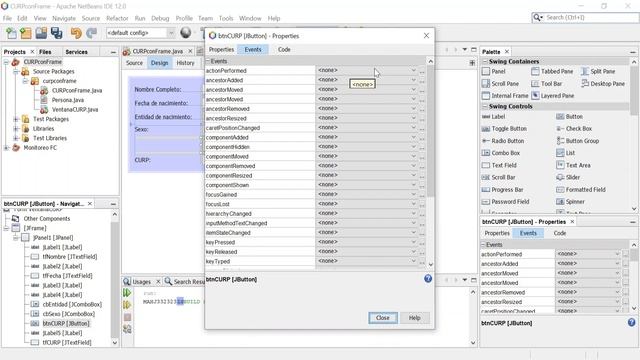This screenshot has width=640, height=360.
Task: Select Tabbed Pane in the Palette
Action: 552,71
